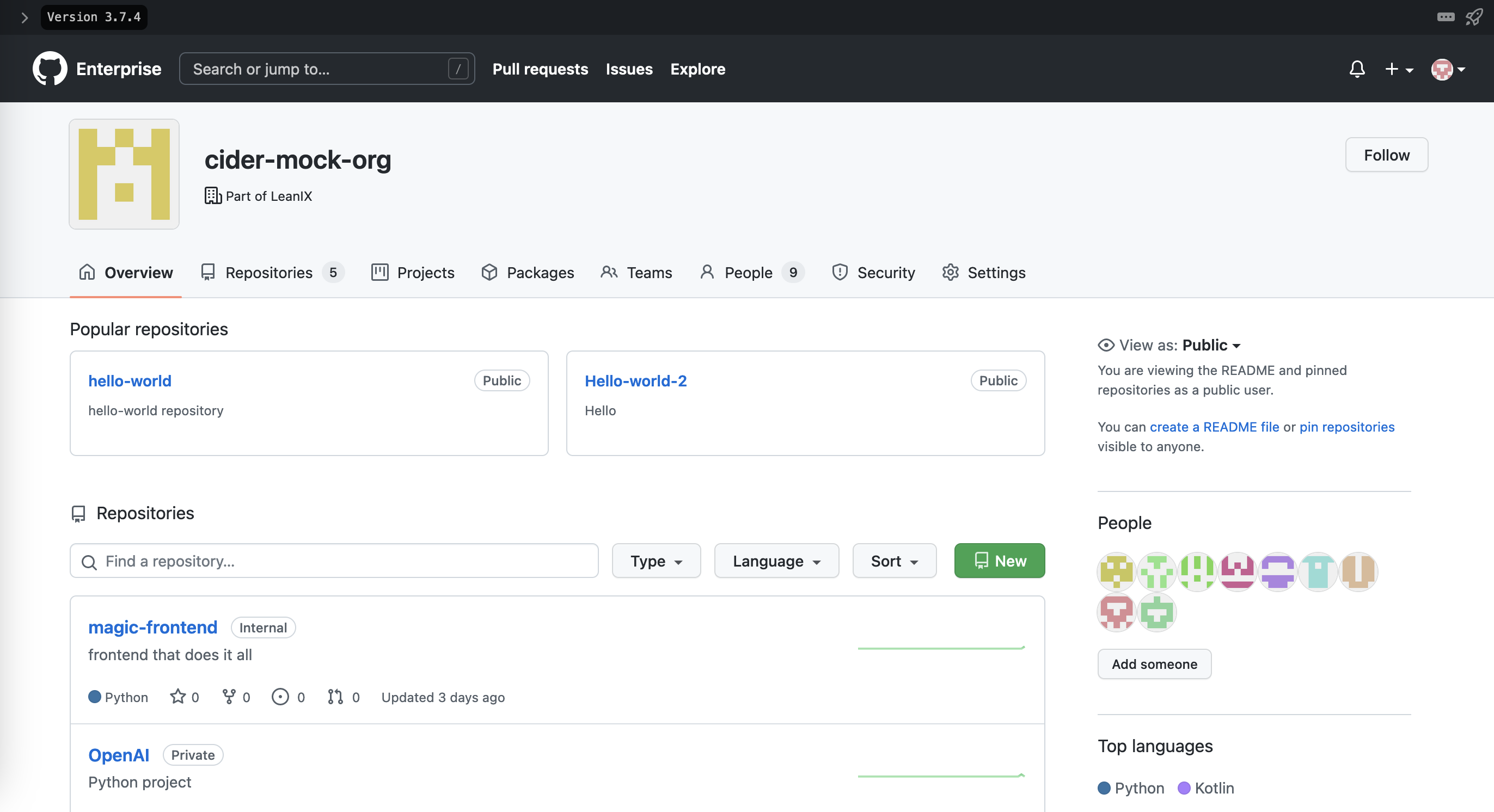Toggle View as Public visibility selector
Image resolution: width=1494 pixels, height=812 pixels.
tap(1210, 345)
